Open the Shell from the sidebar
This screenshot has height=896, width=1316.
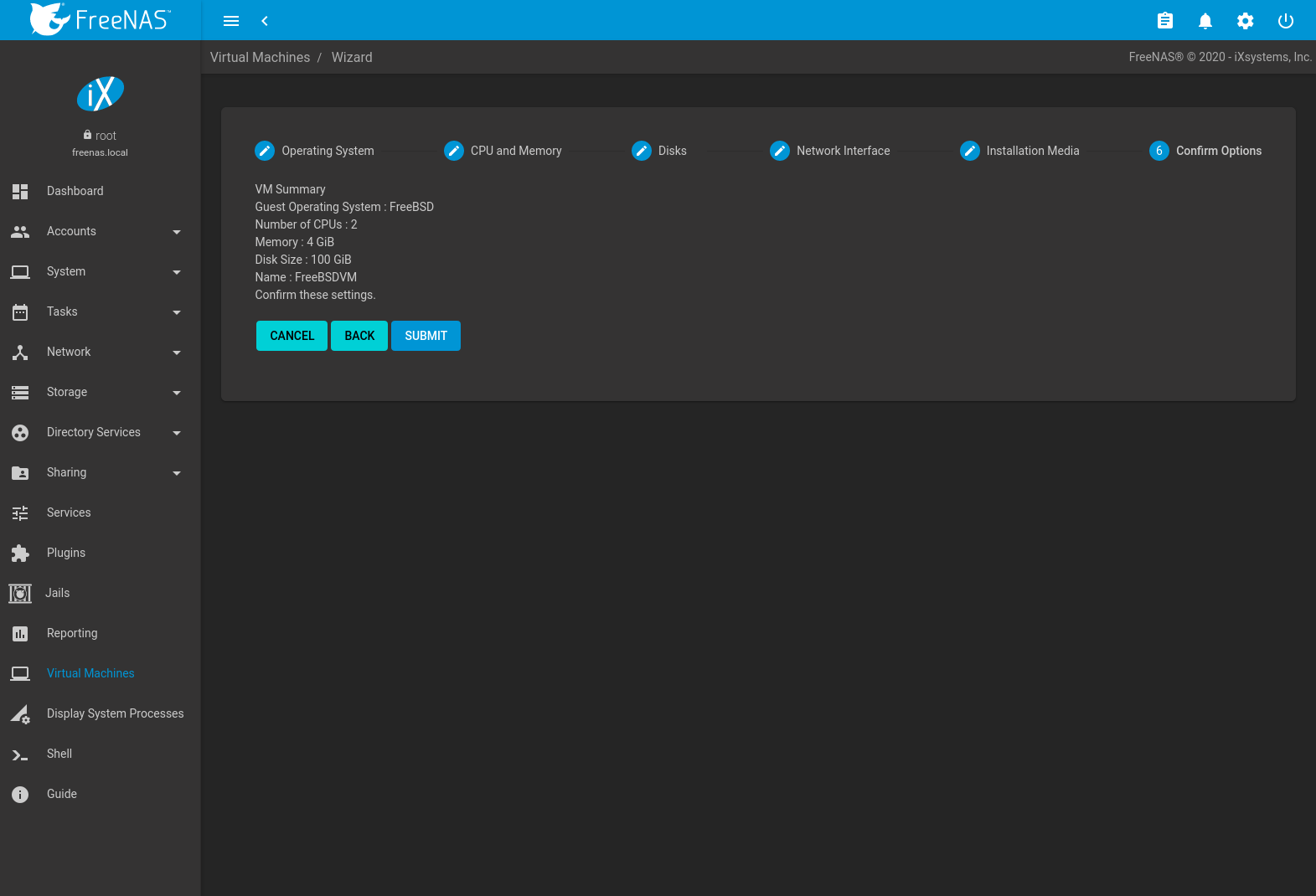click(x=59, y=754)
